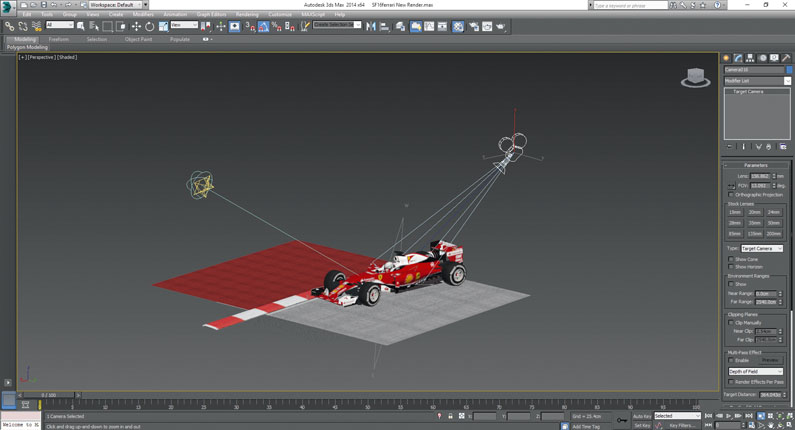Click the Camera object color swatch
Image resolution: width=795 pixels, height=430 pixels.
coord(789,69)
